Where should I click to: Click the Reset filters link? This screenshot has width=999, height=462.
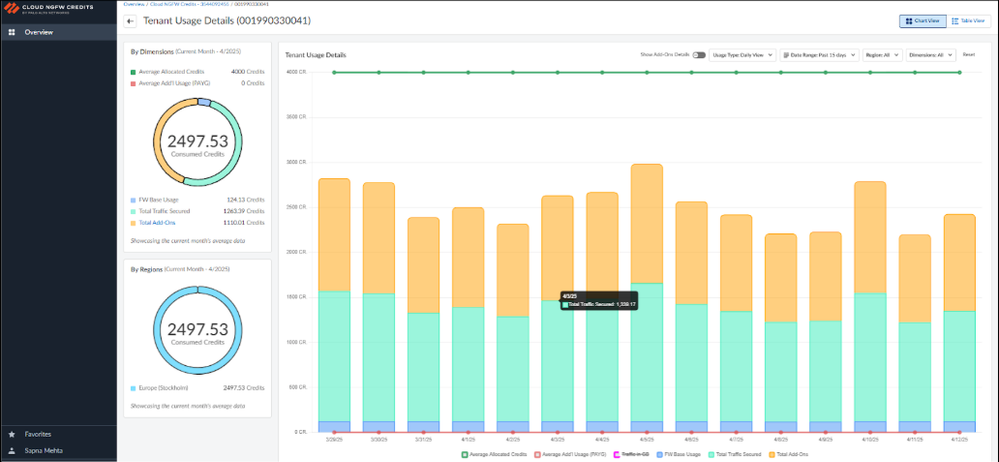click(968, 55)
